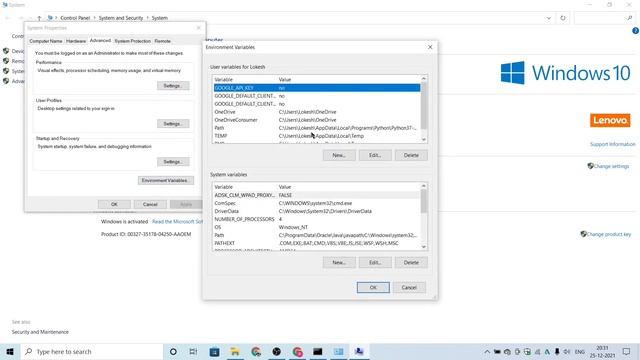Expand the address bar history dropdown
Viewport: 640px width, 360px height.
(x=549, y=18)
